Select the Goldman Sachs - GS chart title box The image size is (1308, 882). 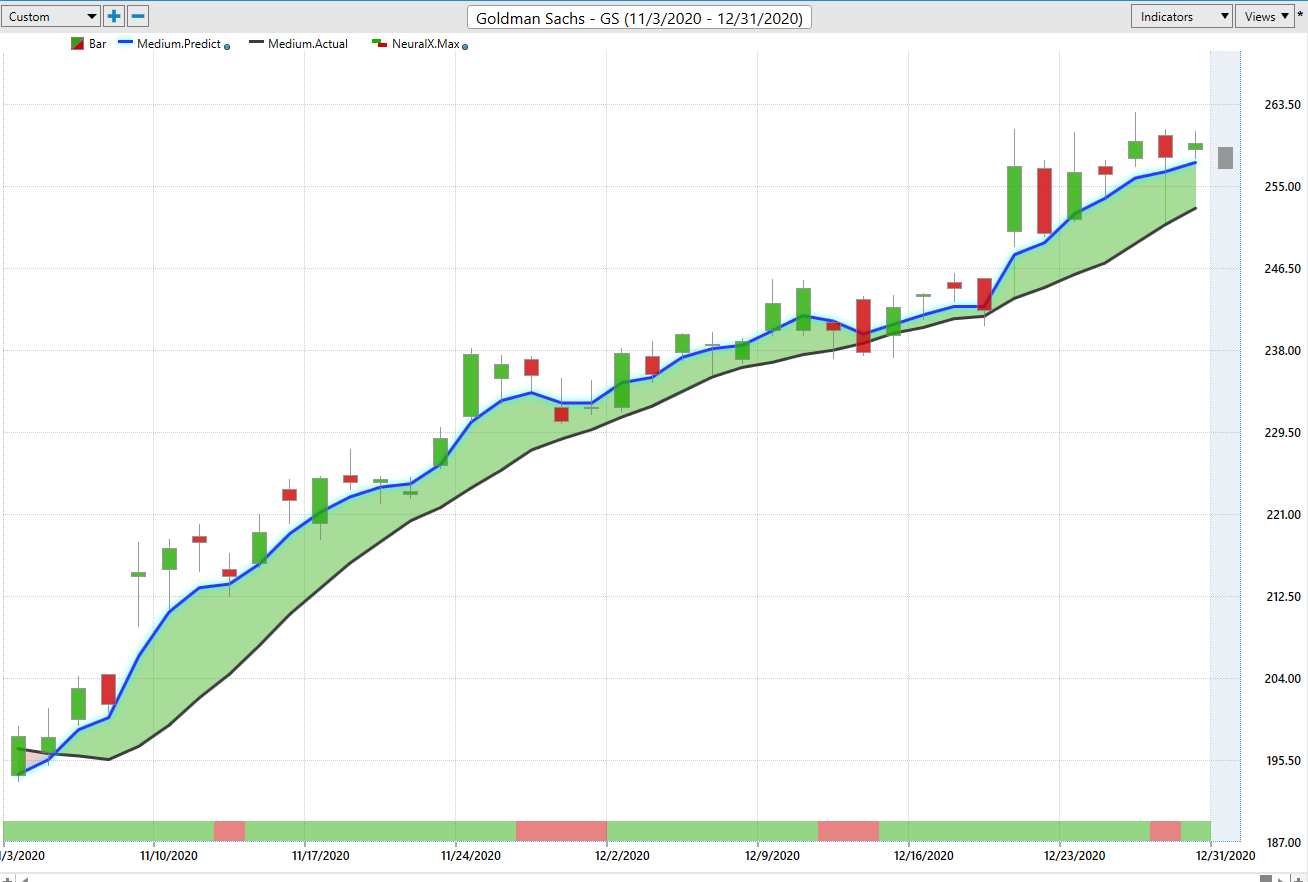(x=640, y=18)
